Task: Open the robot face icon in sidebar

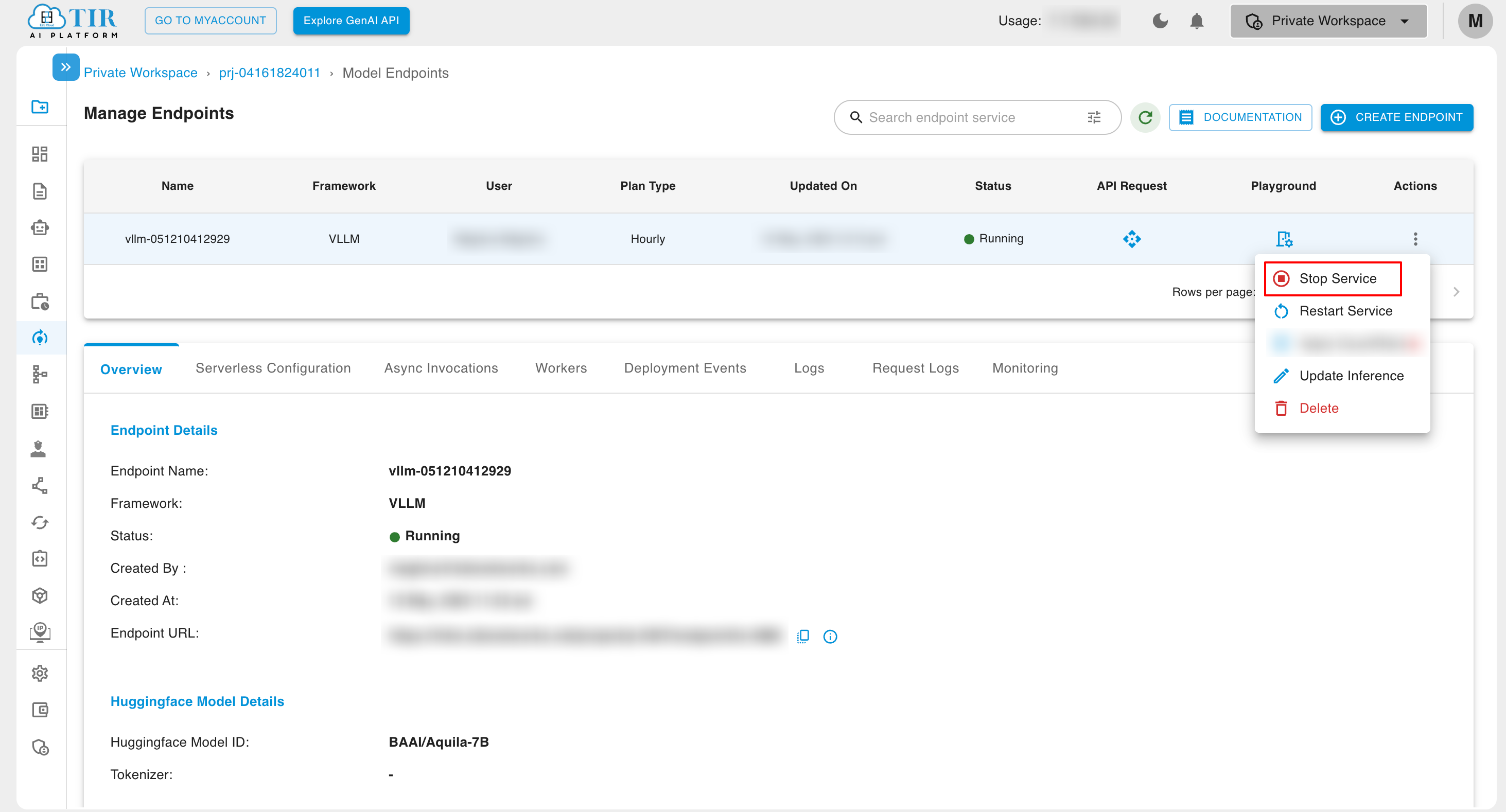Action: (40, 227)
